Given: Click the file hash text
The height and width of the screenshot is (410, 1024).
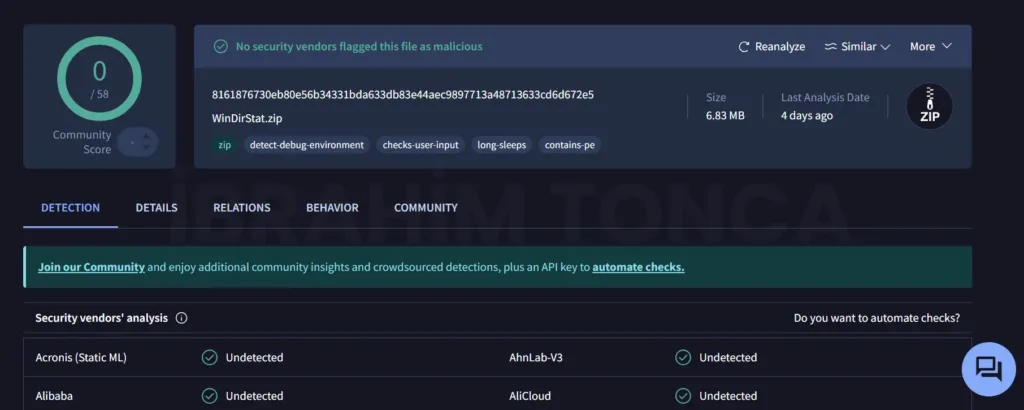Looking at the screenshot, I should (403, 95).
